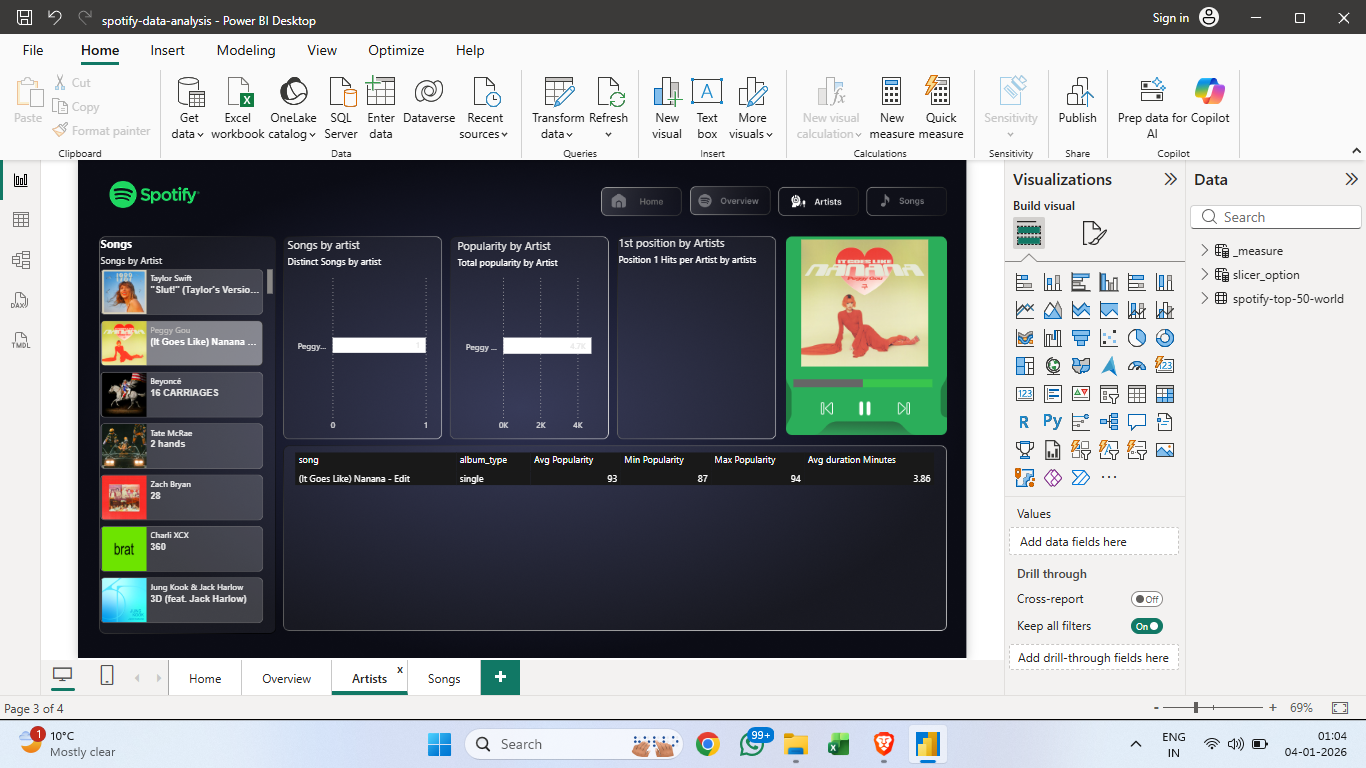
Task: Open DAX query view in left sidebar
Action: pos(21,300)
